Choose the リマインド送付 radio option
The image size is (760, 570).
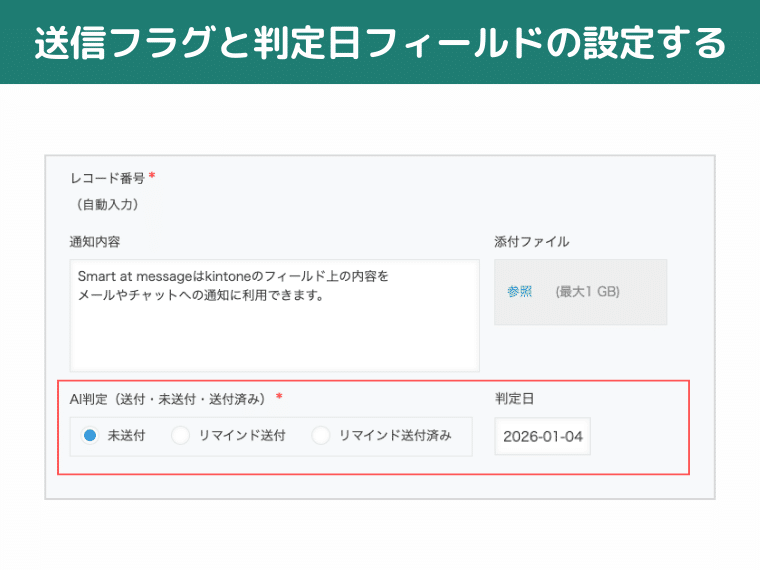pos(181,436)
